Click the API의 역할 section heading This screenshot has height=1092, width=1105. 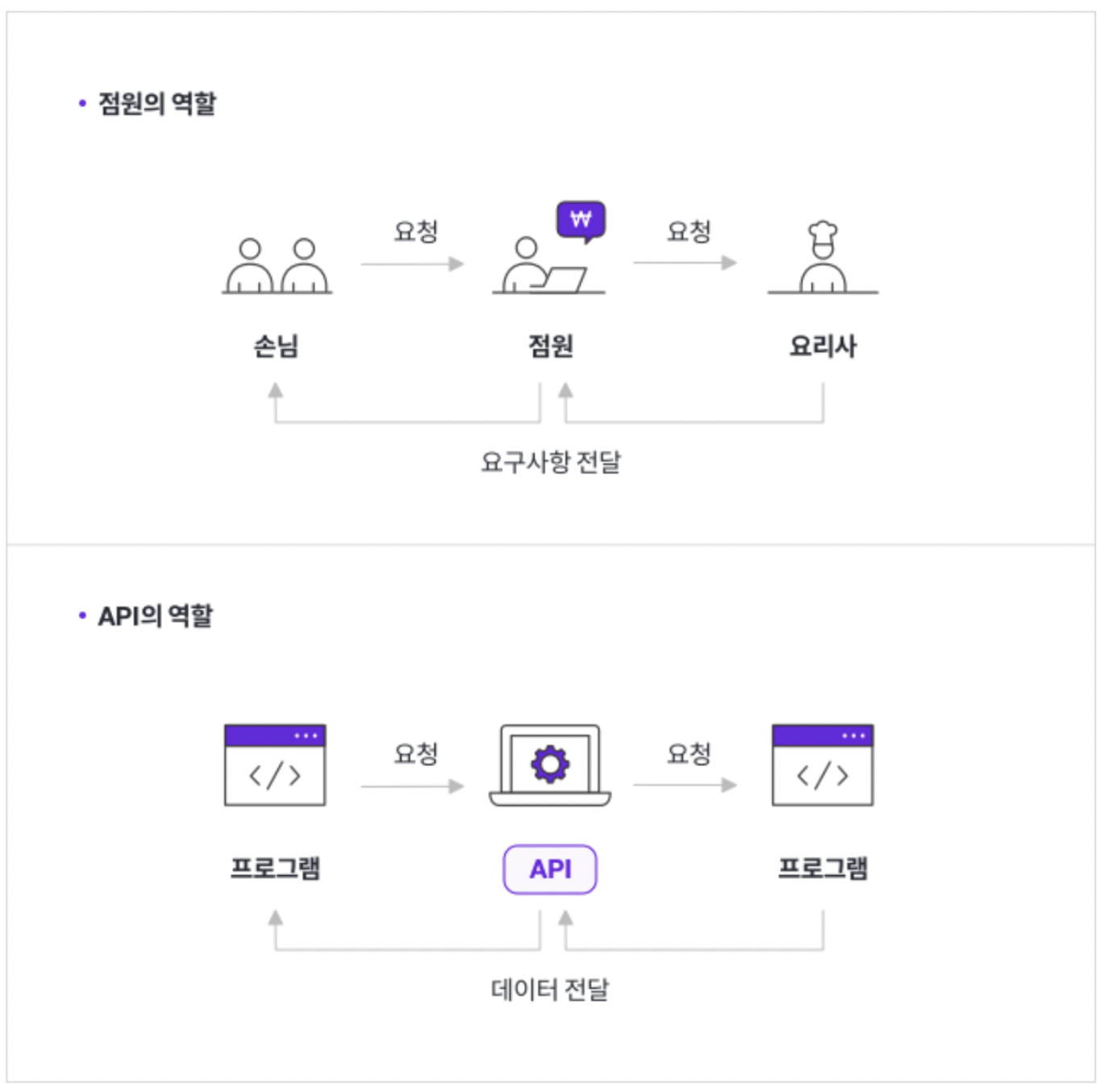[156, 615]
